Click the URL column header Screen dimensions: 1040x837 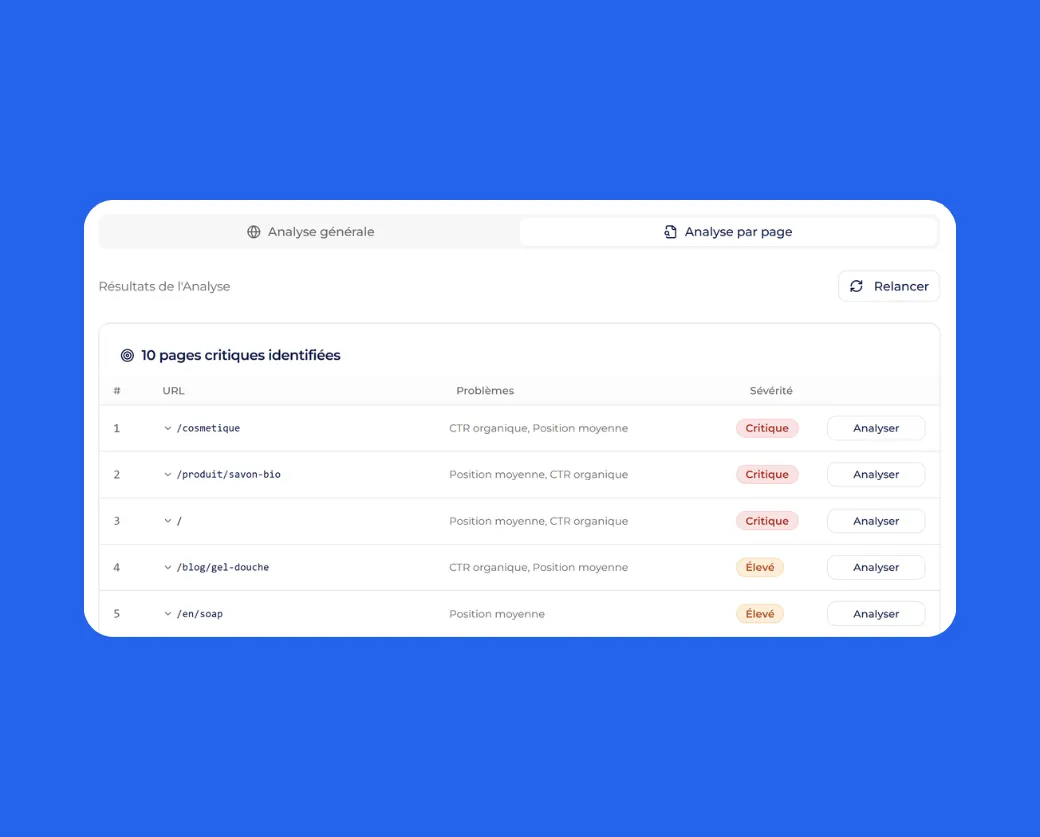(x=173, y=390)
